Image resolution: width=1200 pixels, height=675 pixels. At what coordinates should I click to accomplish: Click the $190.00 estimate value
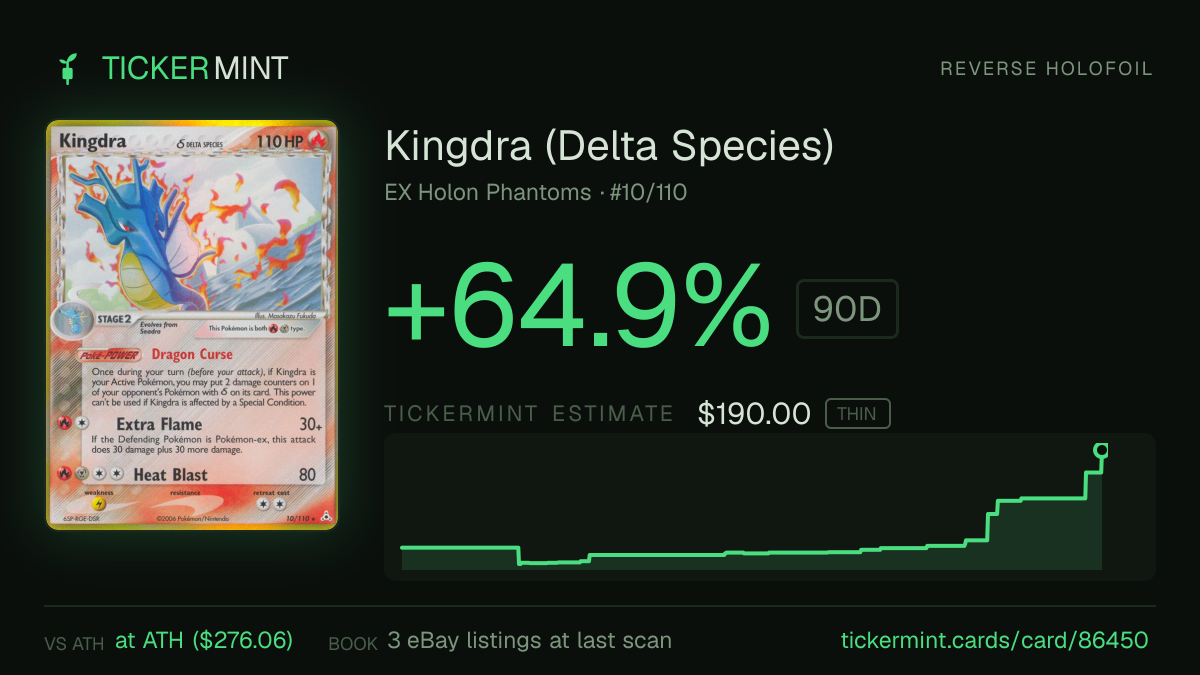pos(754,414)
